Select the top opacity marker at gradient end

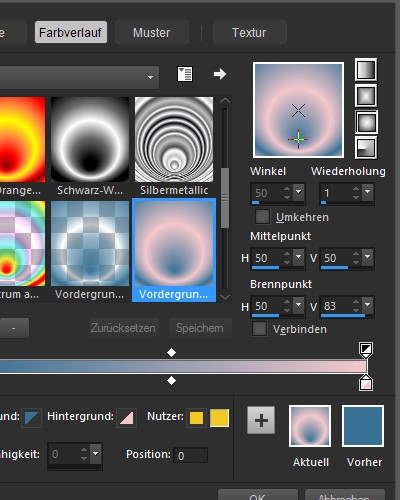pos(366,350)
